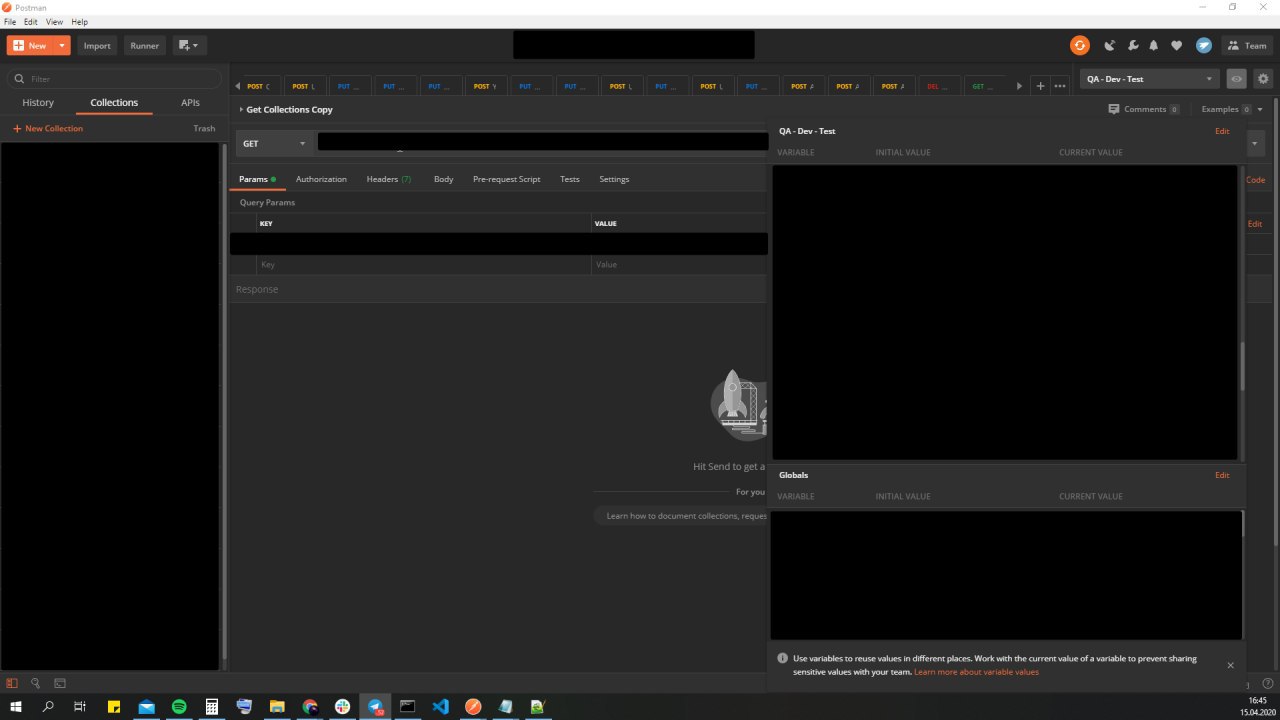The width and height of the screenshot is (1280, 720).
Task: Click the Import button
Action: click(97, 45)
